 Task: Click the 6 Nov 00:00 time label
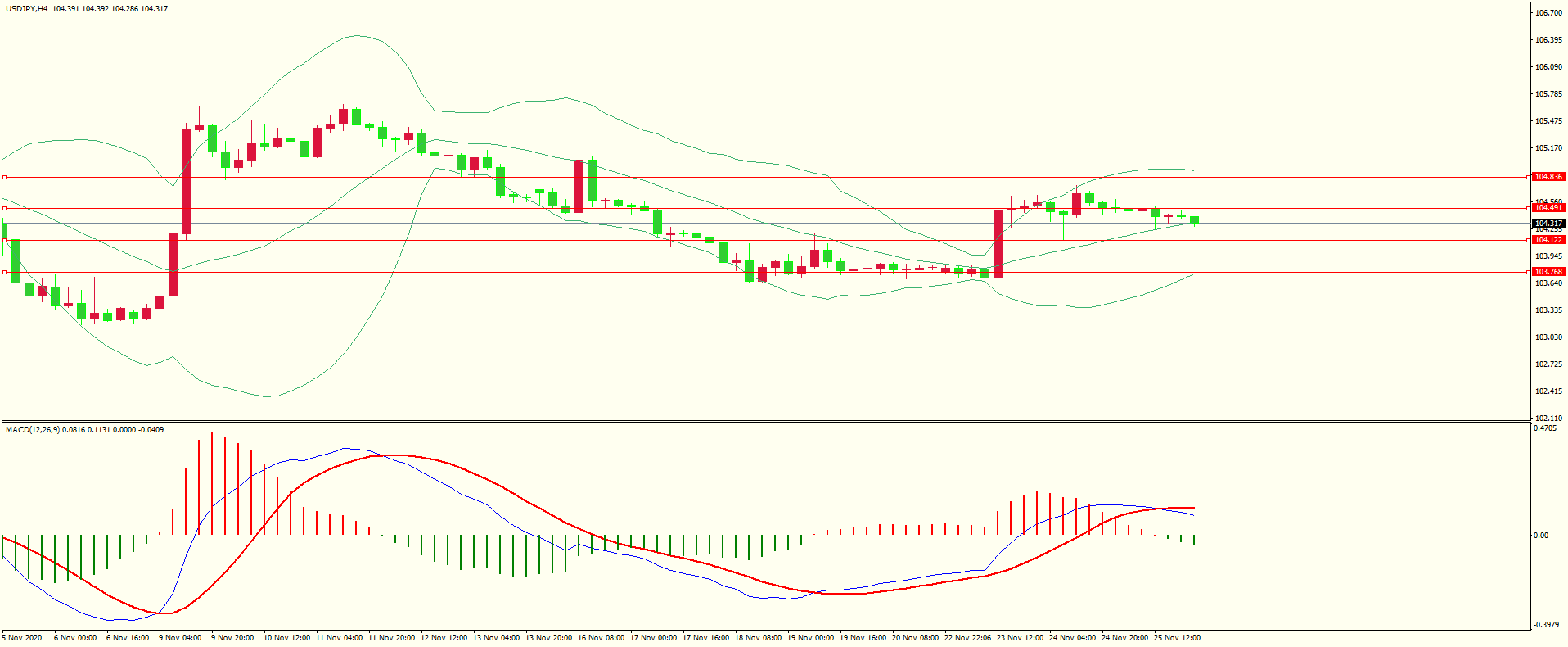pos(75,638)
